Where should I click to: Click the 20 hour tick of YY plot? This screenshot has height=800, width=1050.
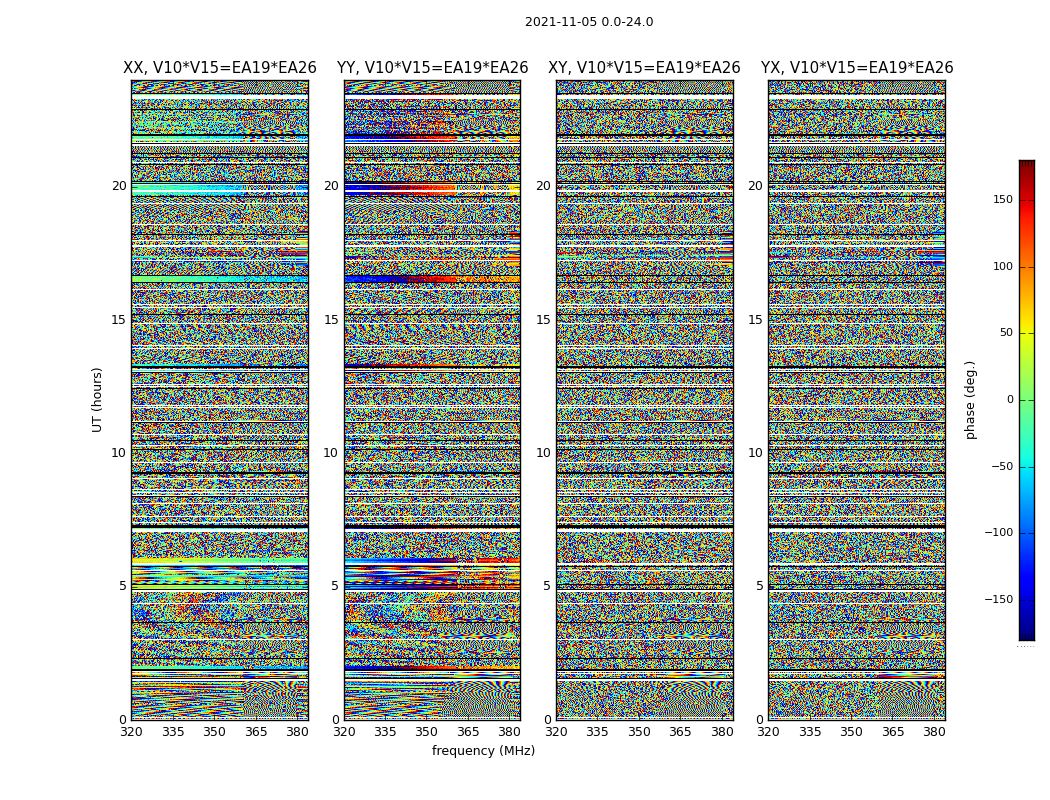pos(331,186)
